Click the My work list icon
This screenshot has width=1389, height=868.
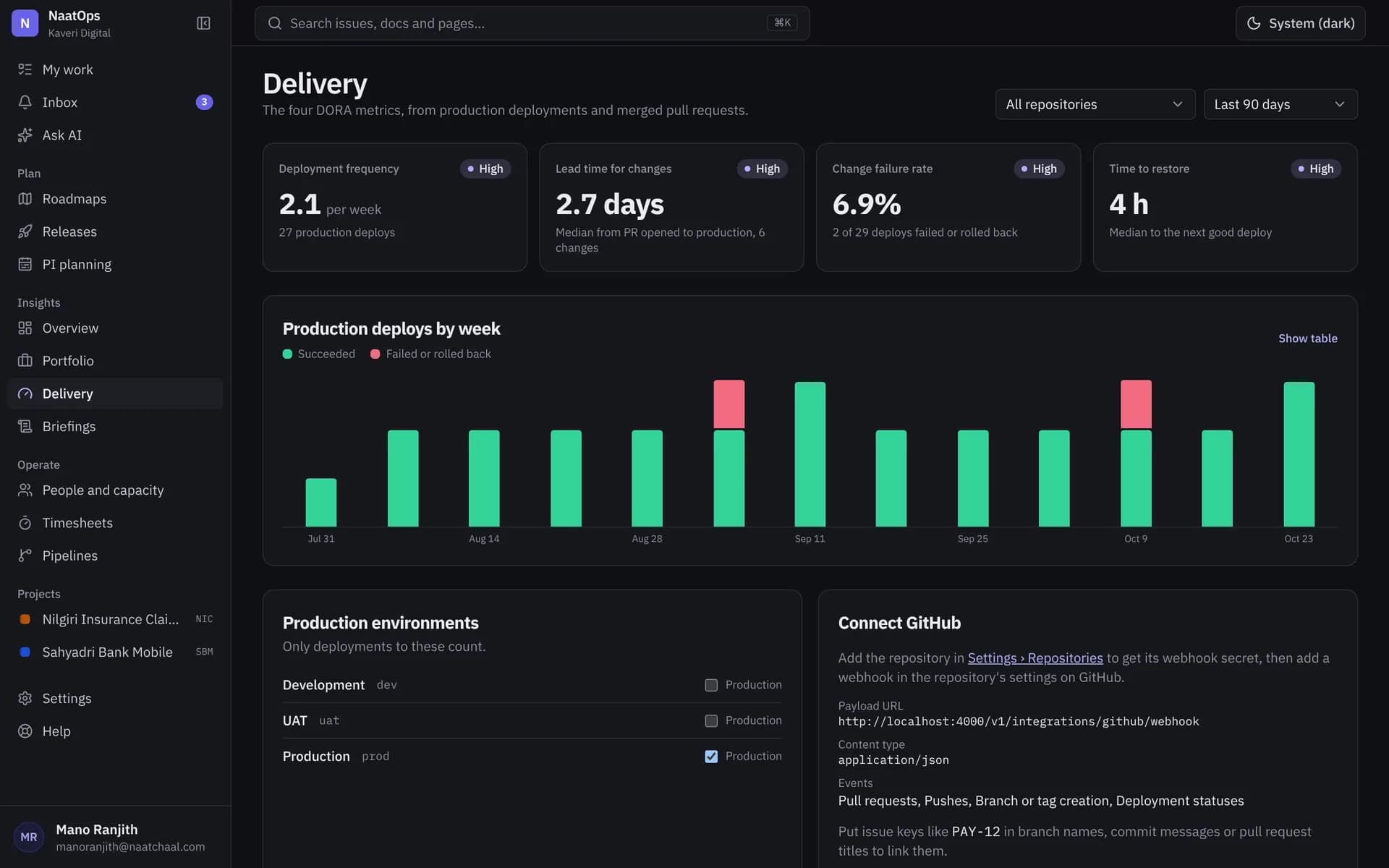pyautogui.click(x=25, y=69)
